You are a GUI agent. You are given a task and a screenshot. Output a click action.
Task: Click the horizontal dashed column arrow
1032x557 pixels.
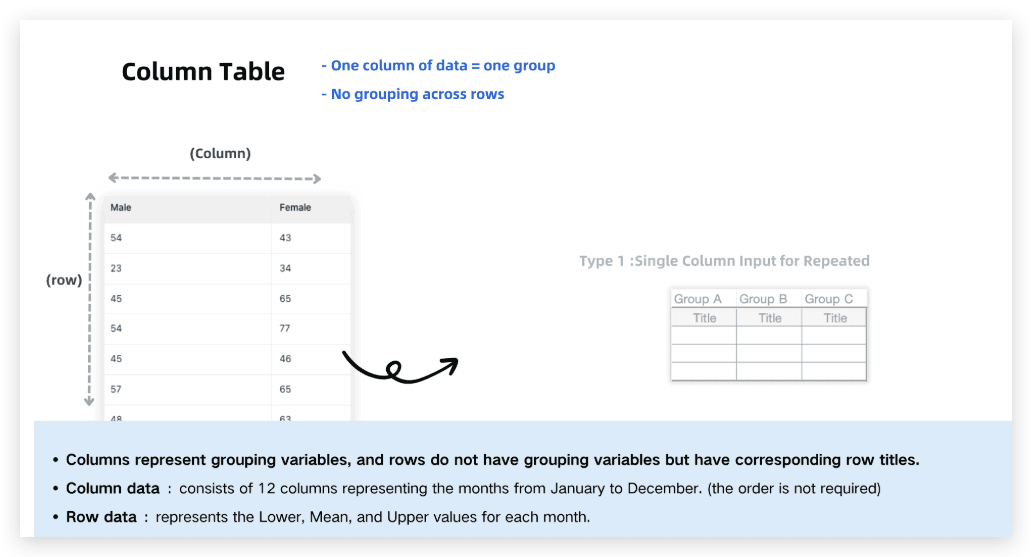[215, 178]
